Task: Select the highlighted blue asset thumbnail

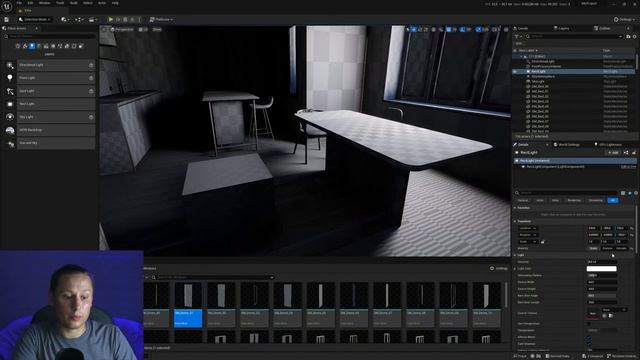Action: (188, 304)
